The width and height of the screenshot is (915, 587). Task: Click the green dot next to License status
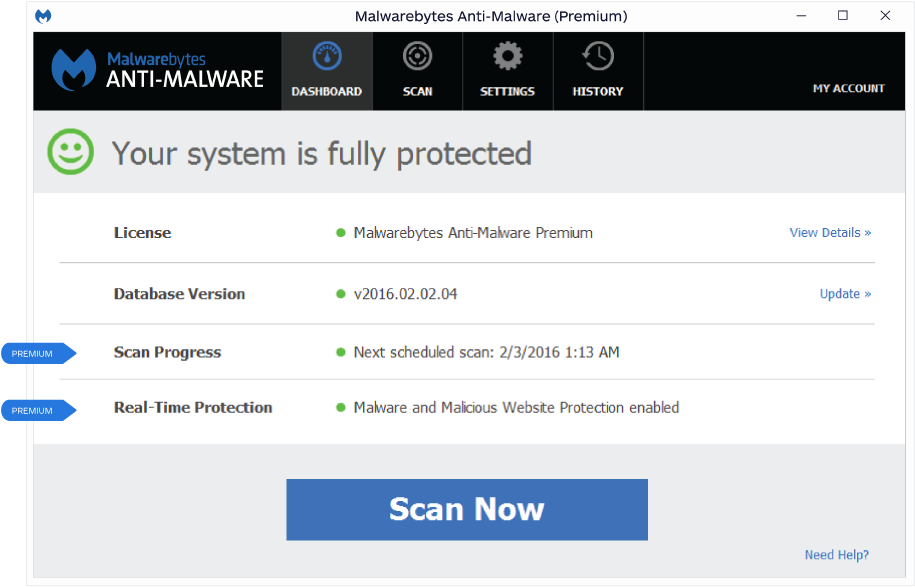pos(341,233)
